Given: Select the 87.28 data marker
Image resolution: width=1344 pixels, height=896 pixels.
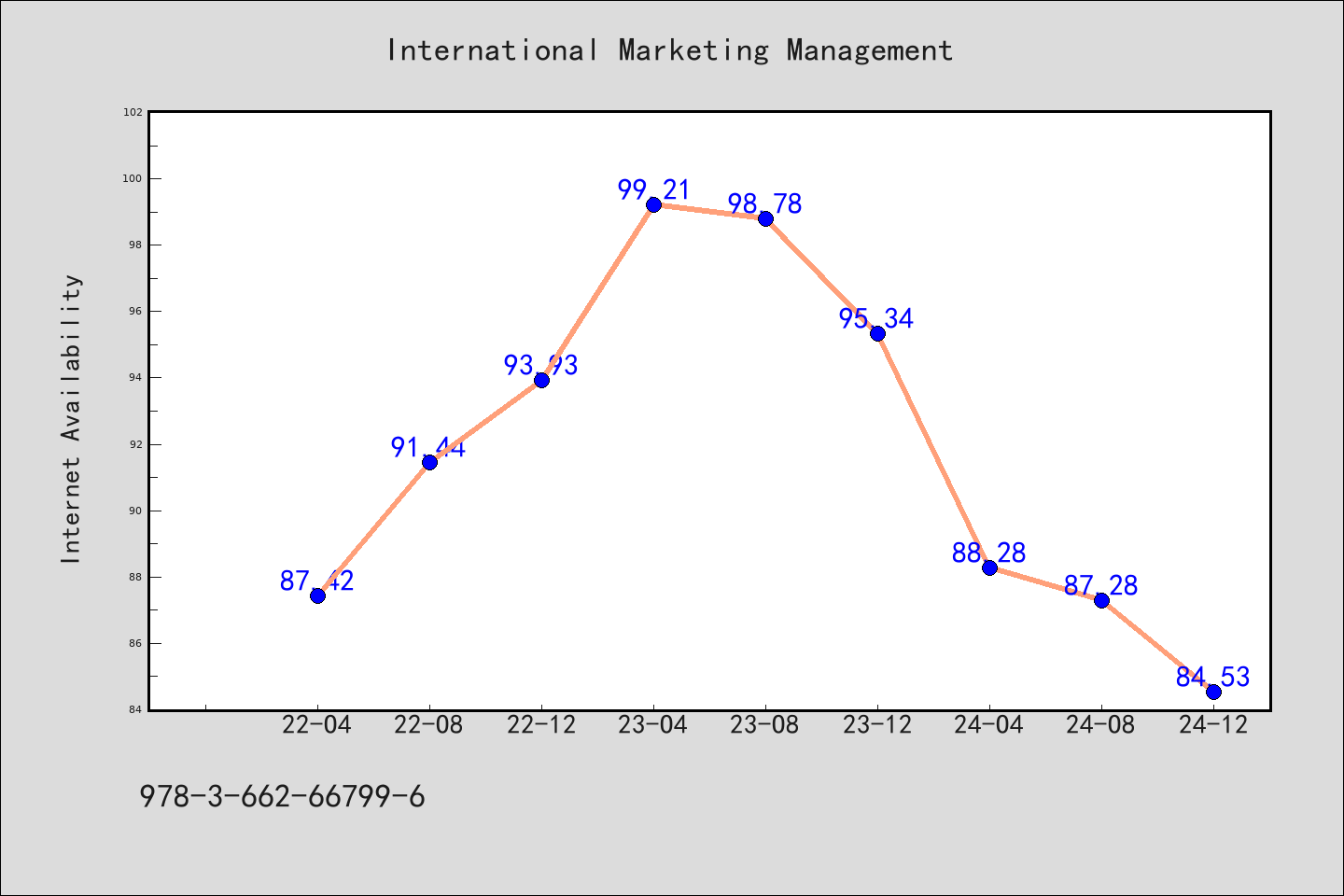Looking at the screenshot, I should [1101, 600].
